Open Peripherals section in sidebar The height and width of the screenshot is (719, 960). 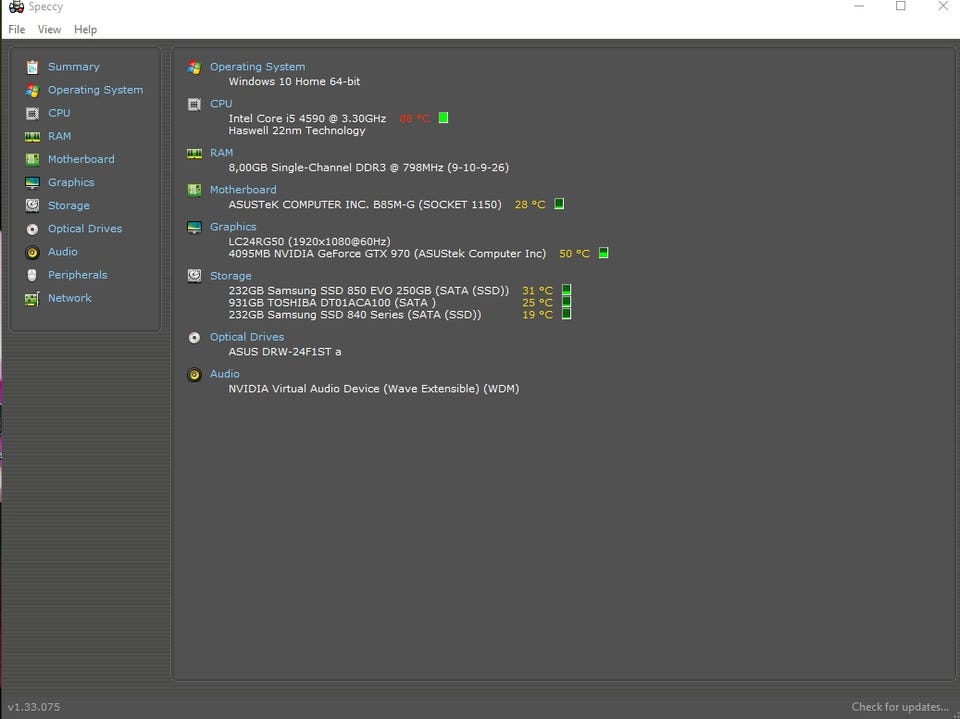point(78,275)
